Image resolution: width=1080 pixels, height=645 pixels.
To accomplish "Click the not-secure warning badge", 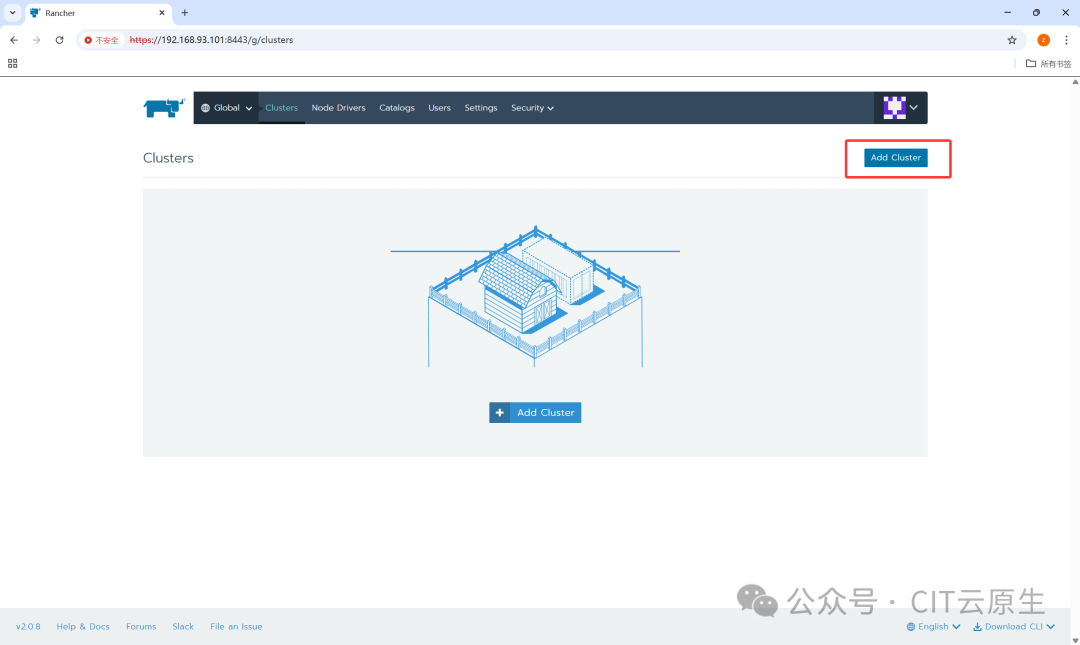I will tap(101, 40).
